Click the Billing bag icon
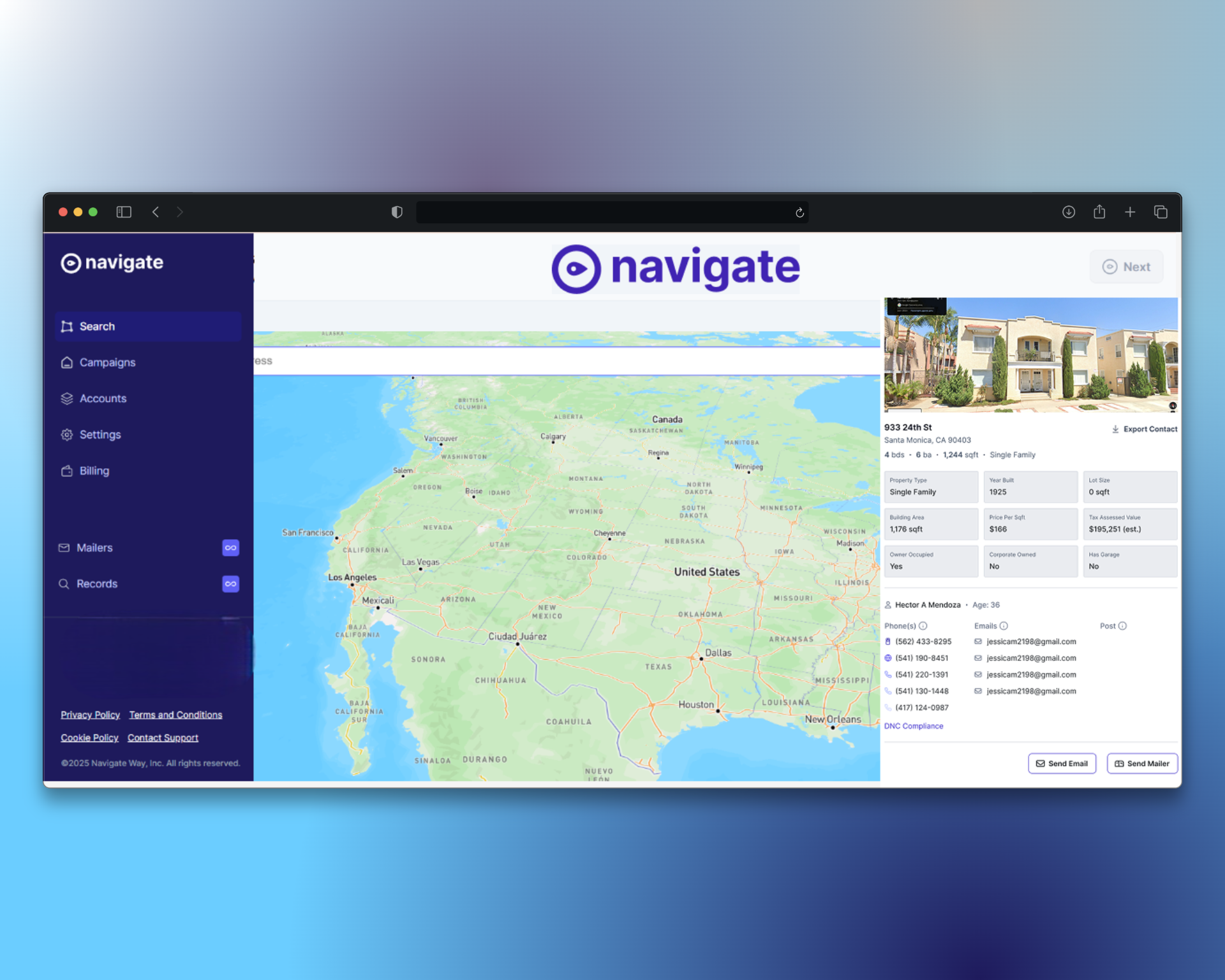The width and height of the screenshot is (1225, 980). (67, 471)
